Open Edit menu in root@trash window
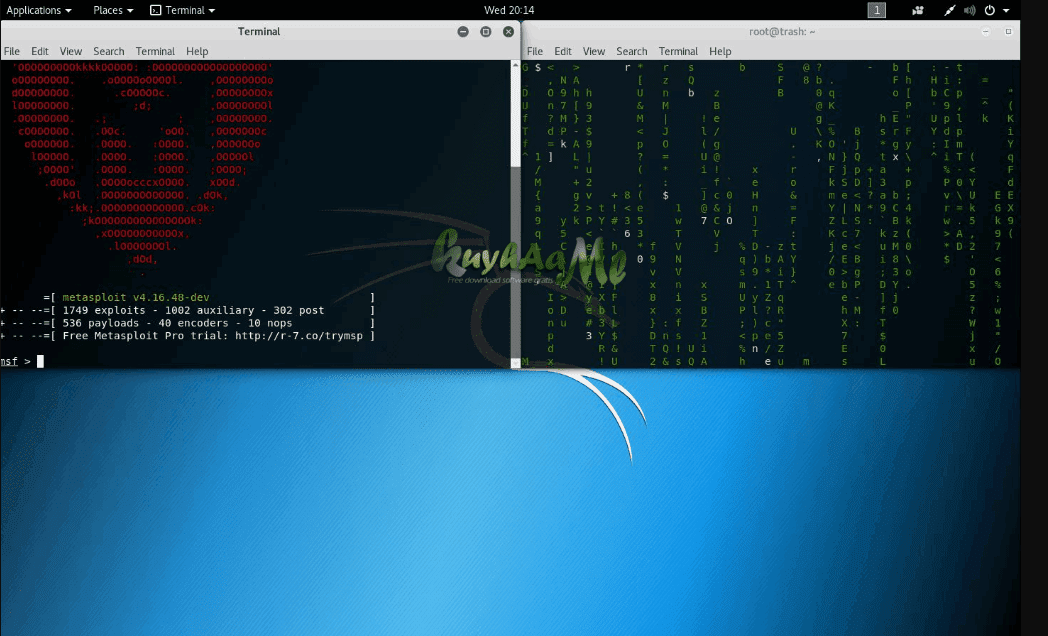 (x=563, y=51)
